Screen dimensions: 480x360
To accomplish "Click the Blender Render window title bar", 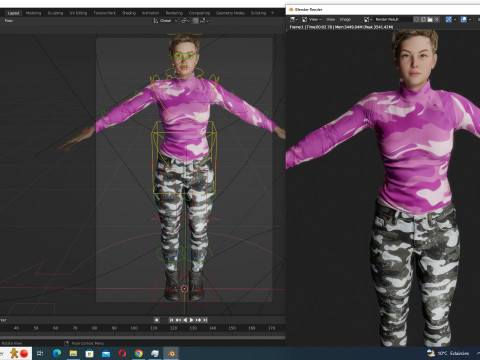I will [x=383, y=9].
